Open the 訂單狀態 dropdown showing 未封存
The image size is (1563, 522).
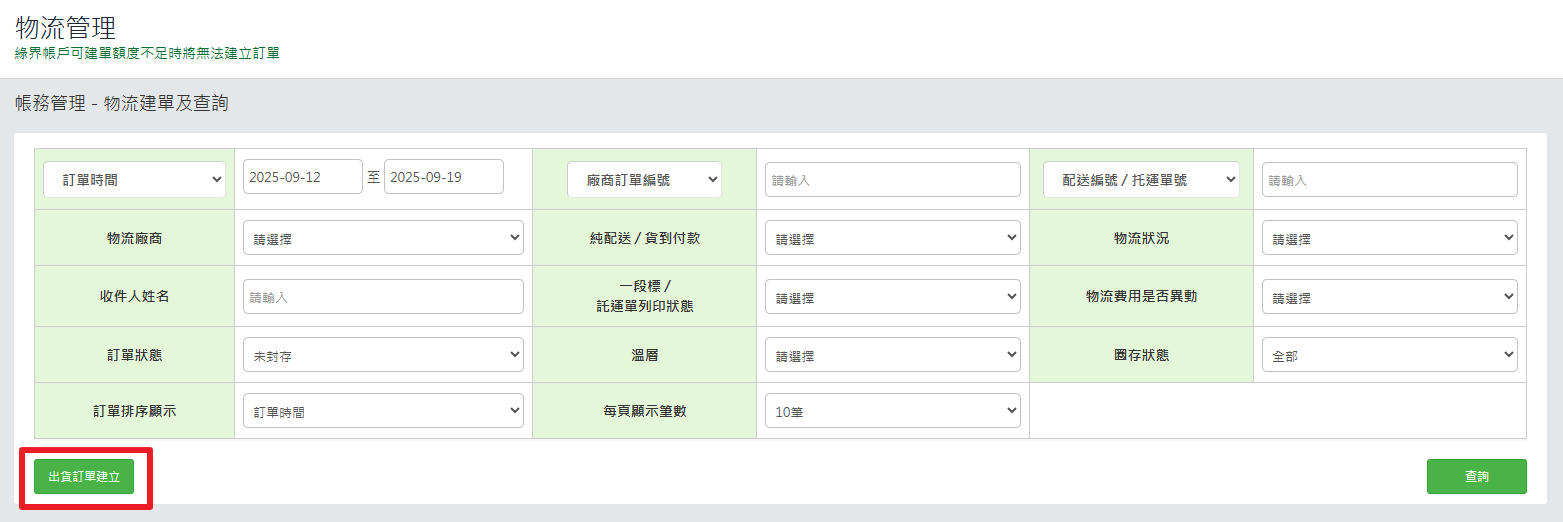point(383,355)
